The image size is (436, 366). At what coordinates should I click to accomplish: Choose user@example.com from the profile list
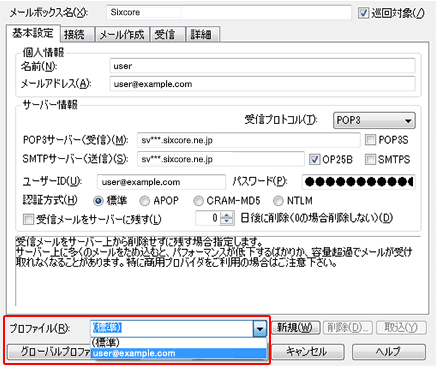[178, 353]
